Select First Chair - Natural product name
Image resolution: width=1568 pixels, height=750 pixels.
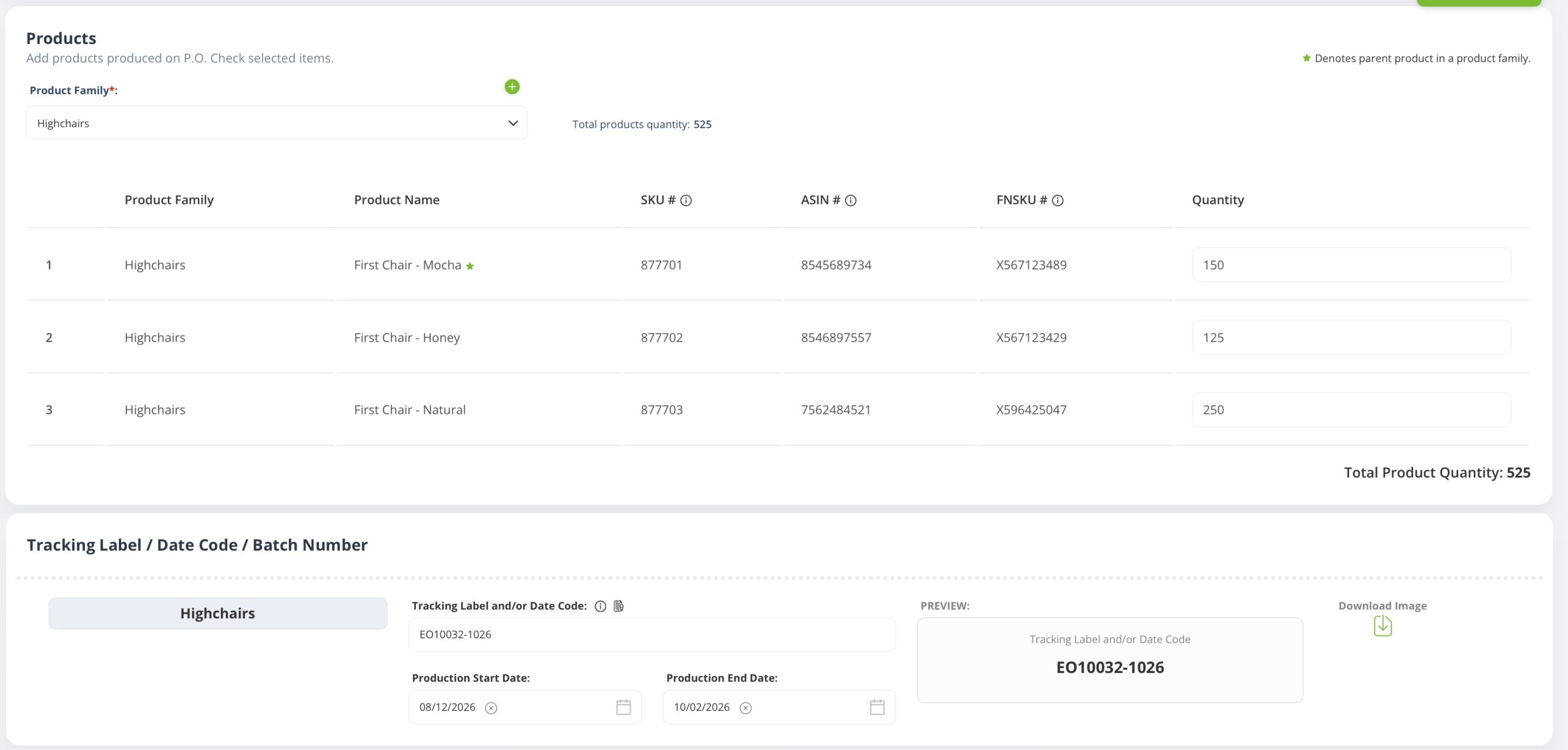410,410
